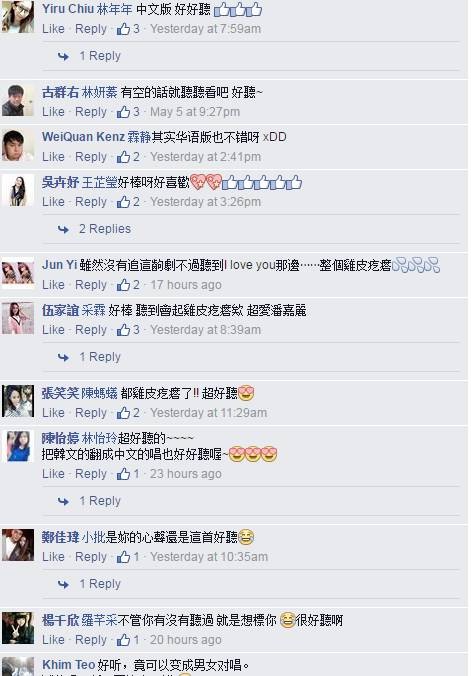Expand '1 Reply' under Yiru Chiu's comment
Viewport: 471px width, 676px height.
click(x=100, y=56)
